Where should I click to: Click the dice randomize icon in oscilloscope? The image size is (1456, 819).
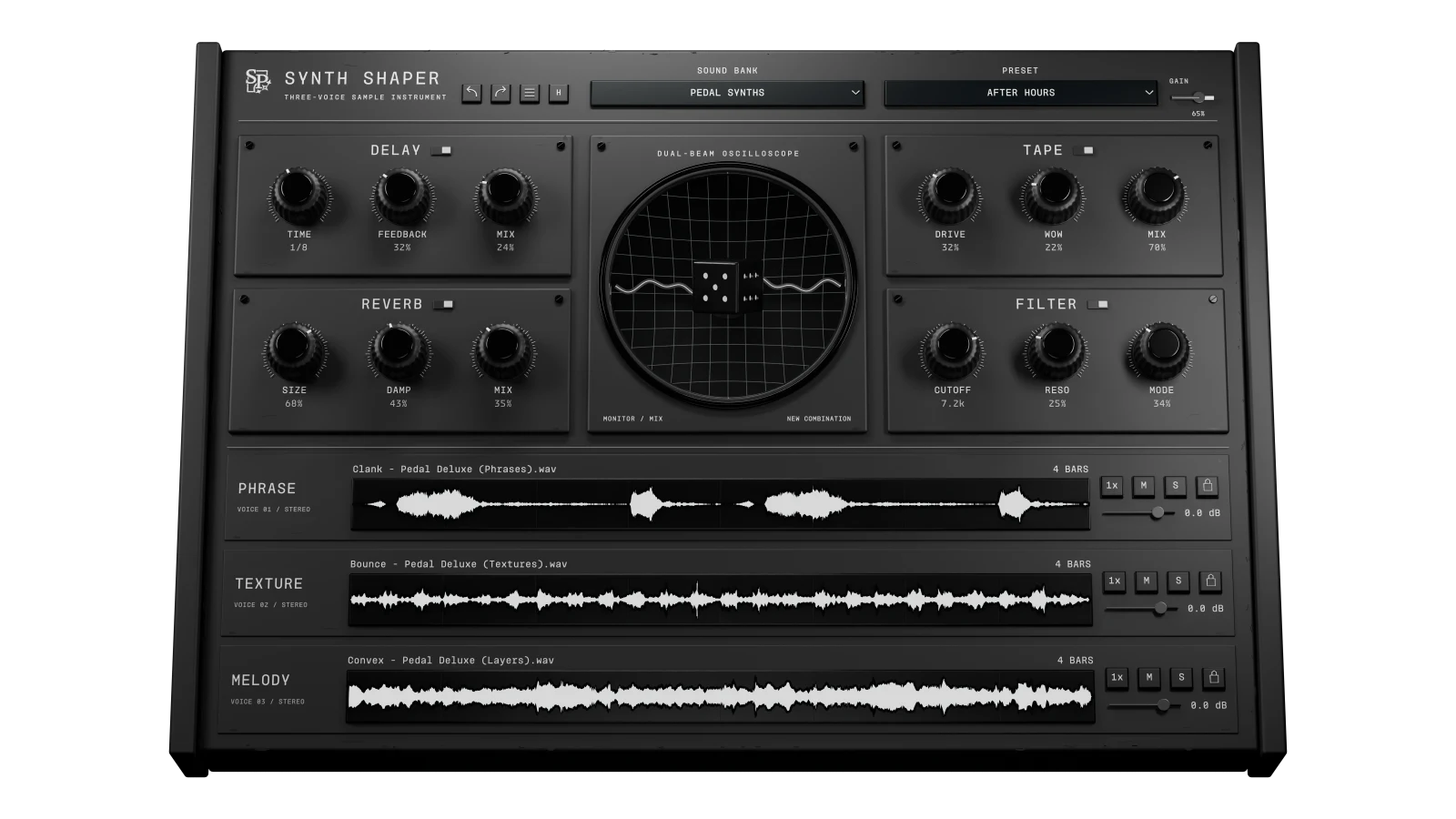coord(727,288)
